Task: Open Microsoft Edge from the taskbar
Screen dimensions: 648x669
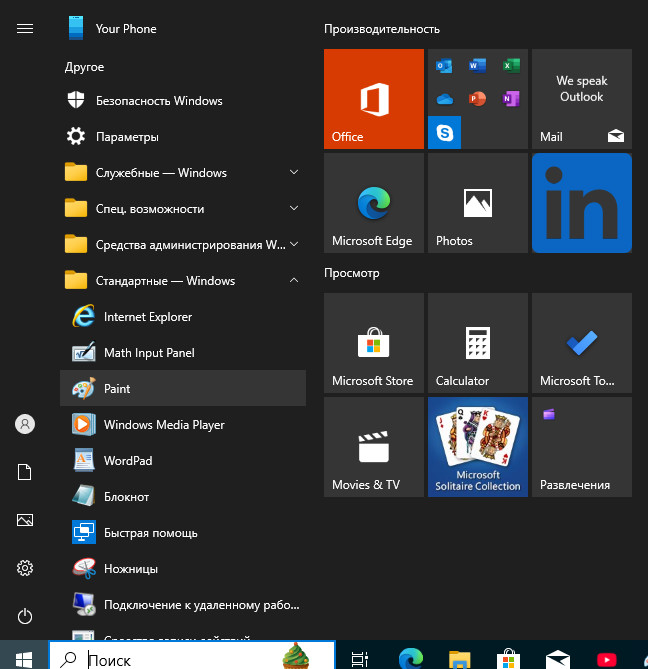Action: coord(410,658)
